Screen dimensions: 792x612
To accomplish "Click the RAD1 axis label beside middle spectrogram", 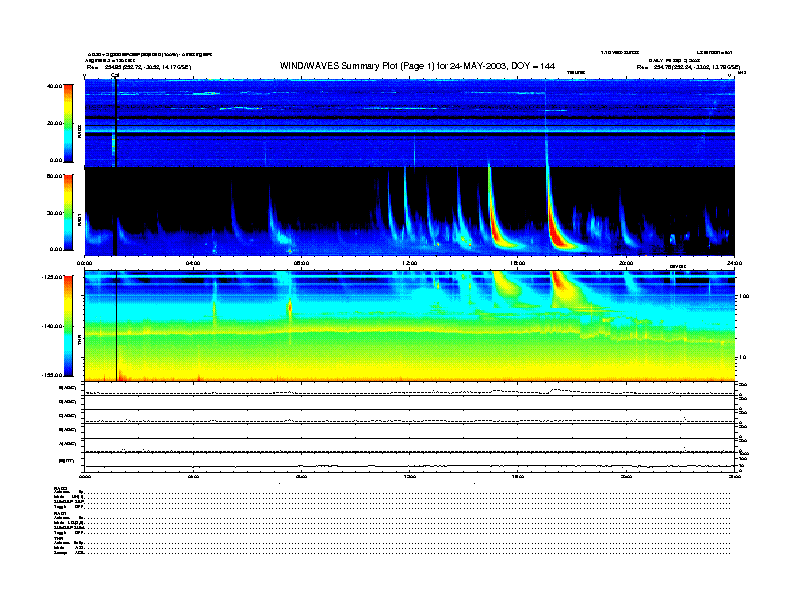I will coord(79,220).
